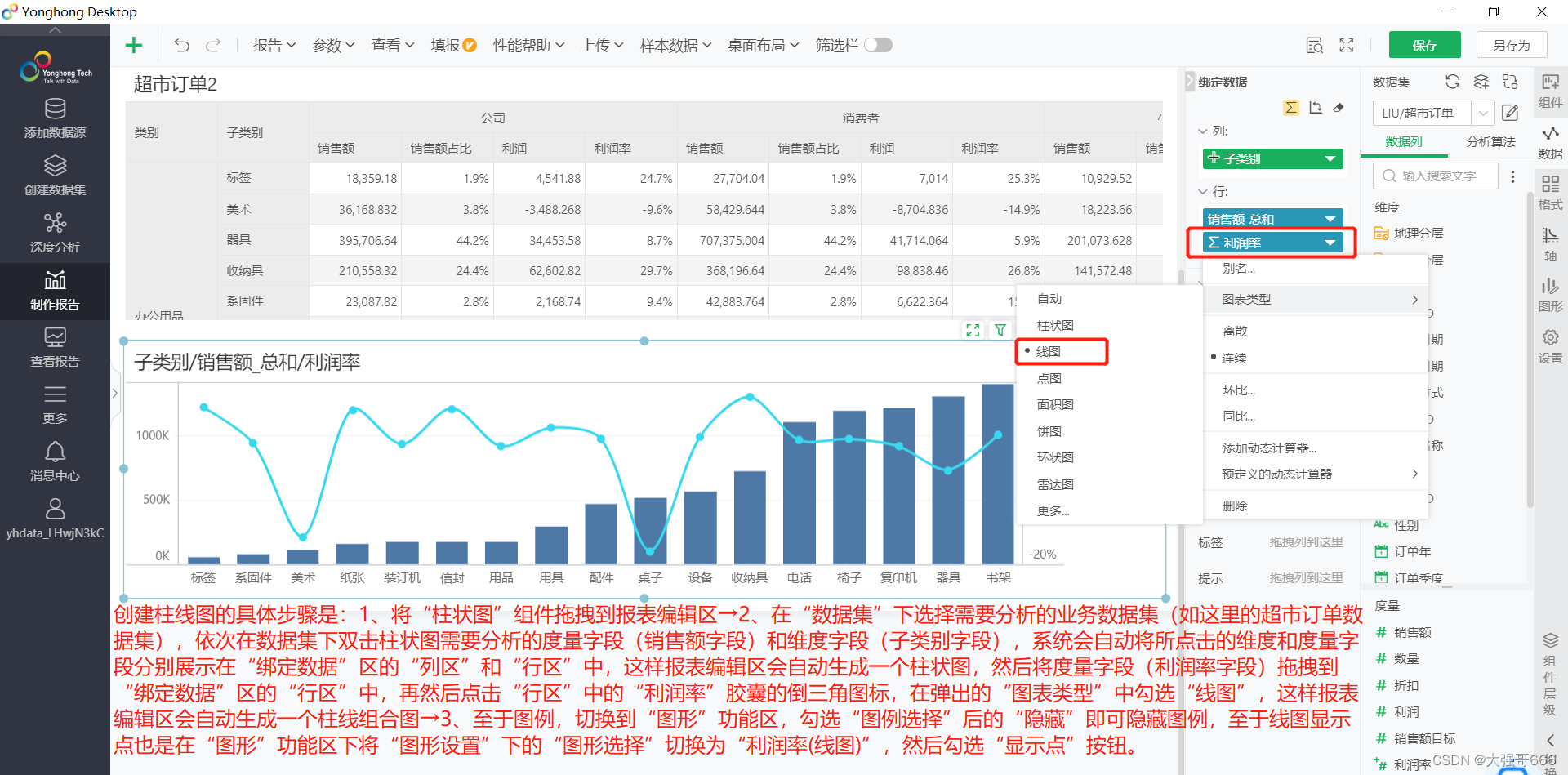Click the green add new component plus icon
This screenshot has width=1568, height=775.
point(134,45)
